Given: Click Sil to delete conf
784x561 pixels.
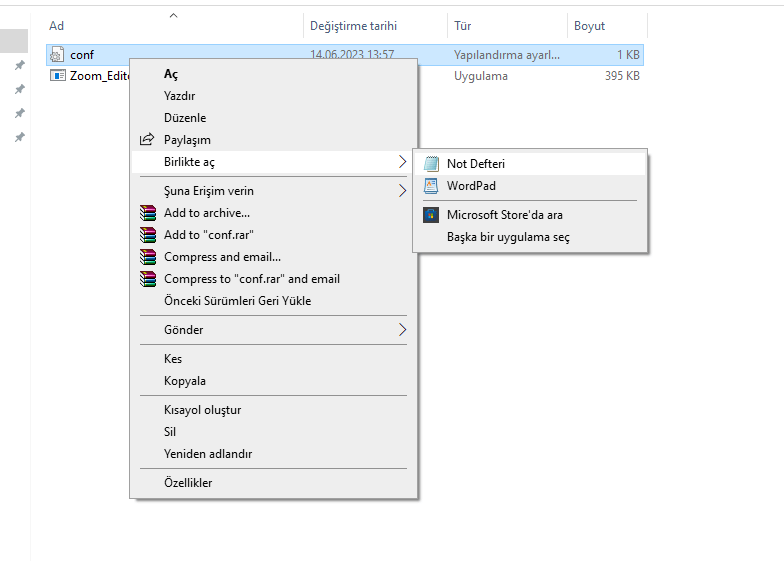Looking at the screenshot, I should tap(274, 432).
